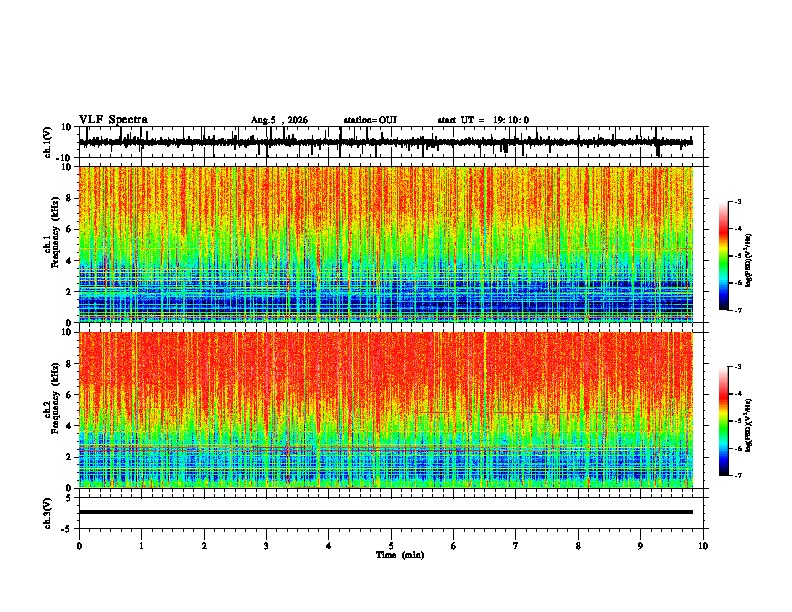
Task: Click time axis tick label "1"
Action: (x=141, y=546)
